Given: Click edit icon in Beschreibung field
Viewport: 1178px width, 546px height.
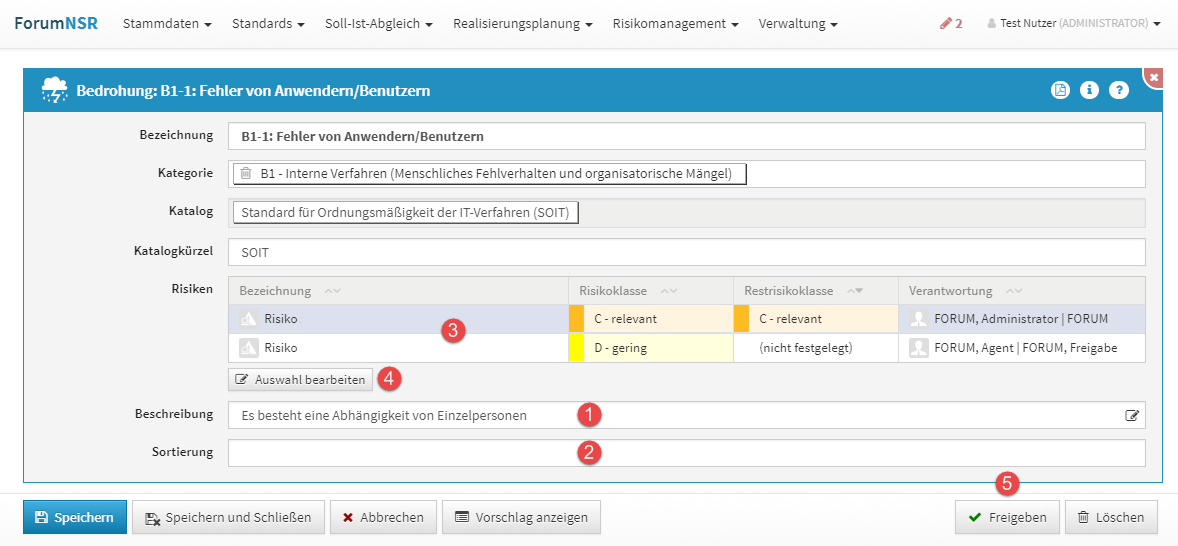Looking at the screenshot, I should point(1132,416).
